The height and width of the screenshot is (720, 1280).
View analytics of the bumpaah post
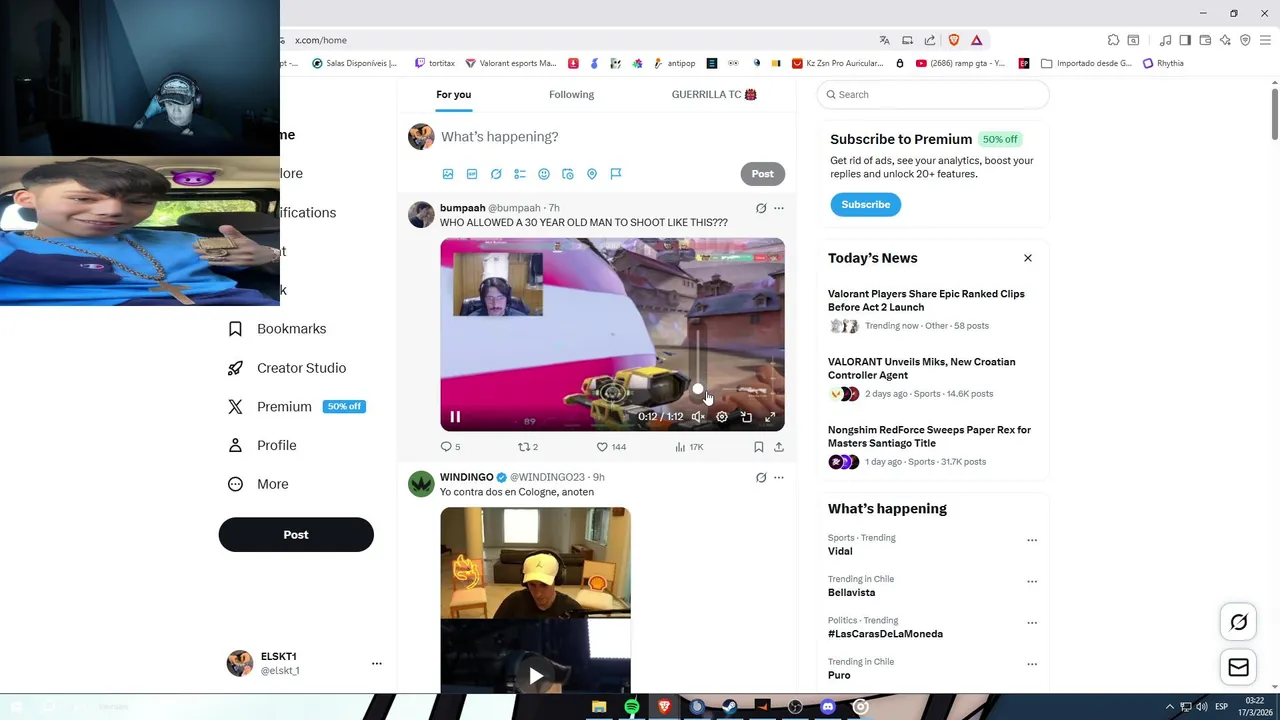690,447
